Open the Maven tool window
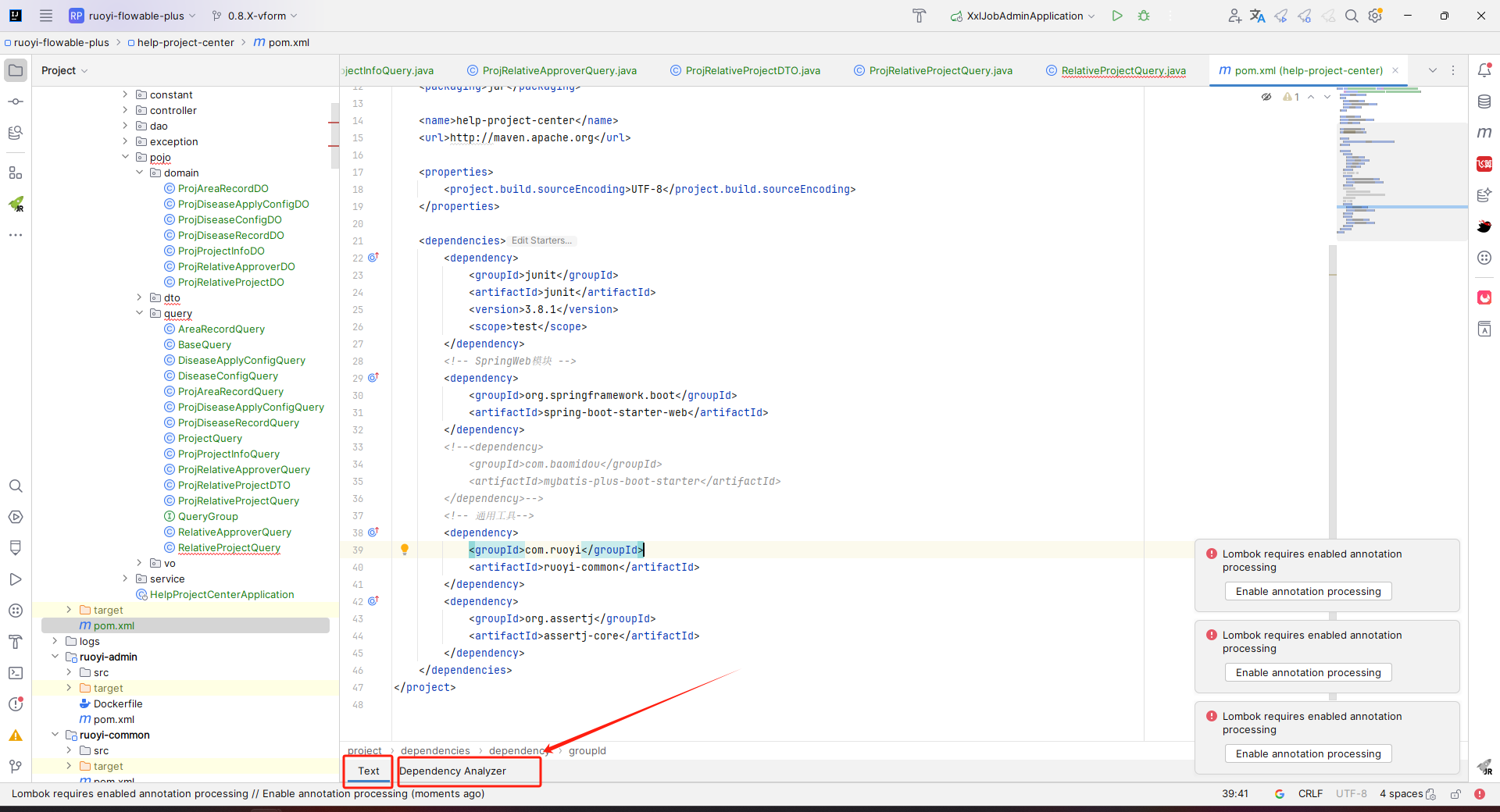The height and width of the screenshot is (812, 1500). 1484,133
